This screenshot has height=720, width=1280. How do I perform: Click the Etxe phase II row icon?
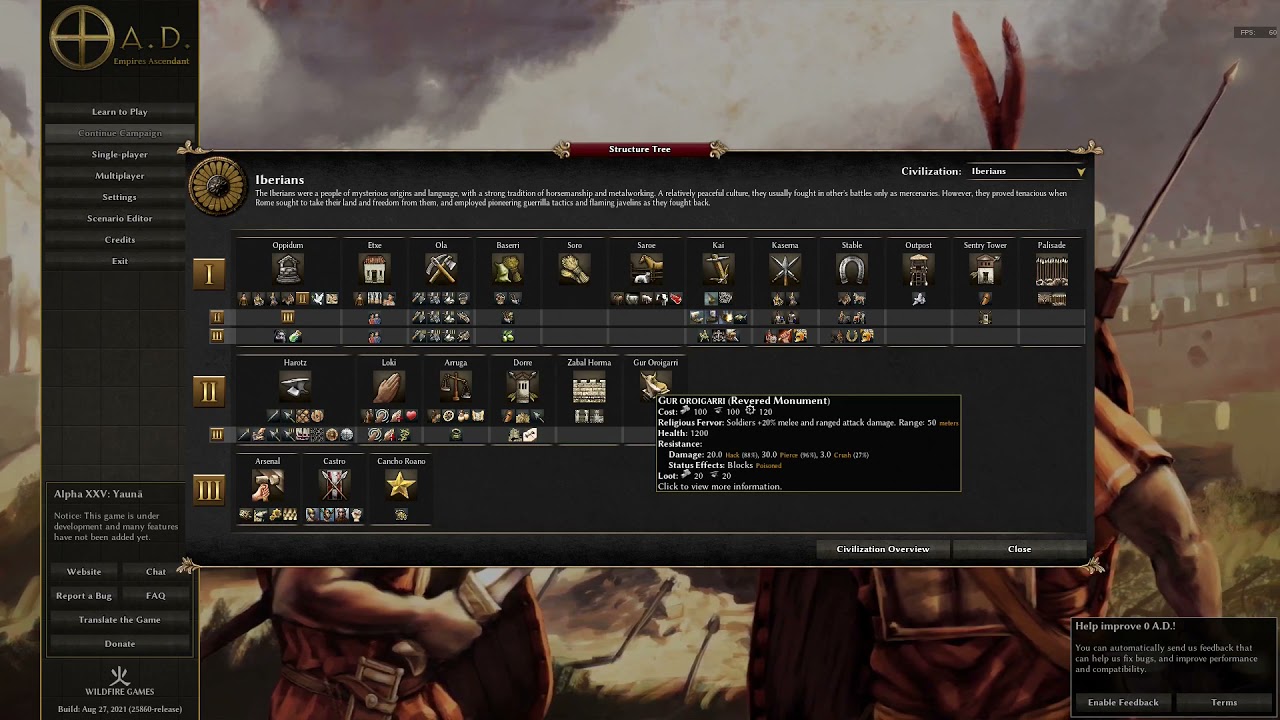374,318
